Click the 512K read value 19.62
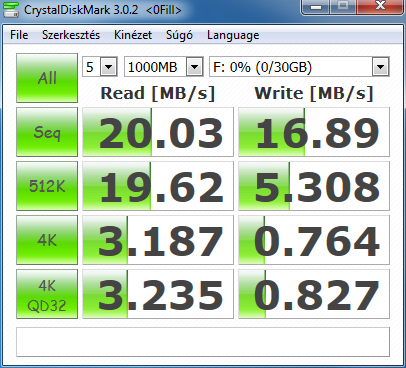Image resolution: width=406 pixels, height=368 pixels. 158,186
